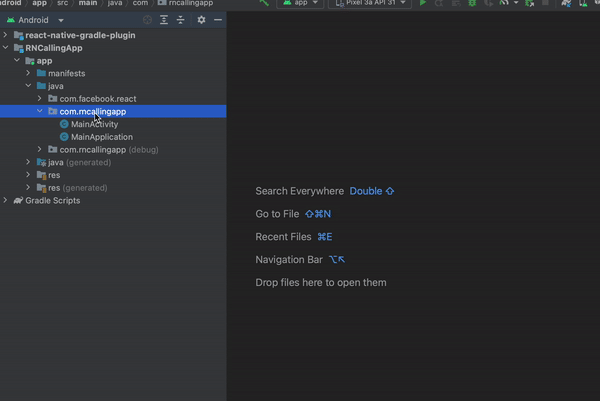Open the Pixel 3a API 31 device dropdown
This screenshot has width=600, height=401.
coord(370,3)
